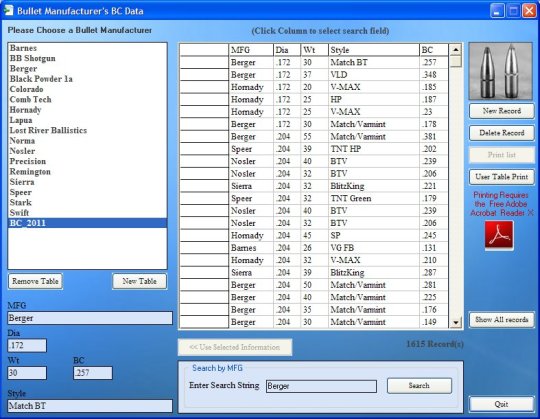Select the Barnes VG FB row
The image size is (540, 419).
coord(314,248)
